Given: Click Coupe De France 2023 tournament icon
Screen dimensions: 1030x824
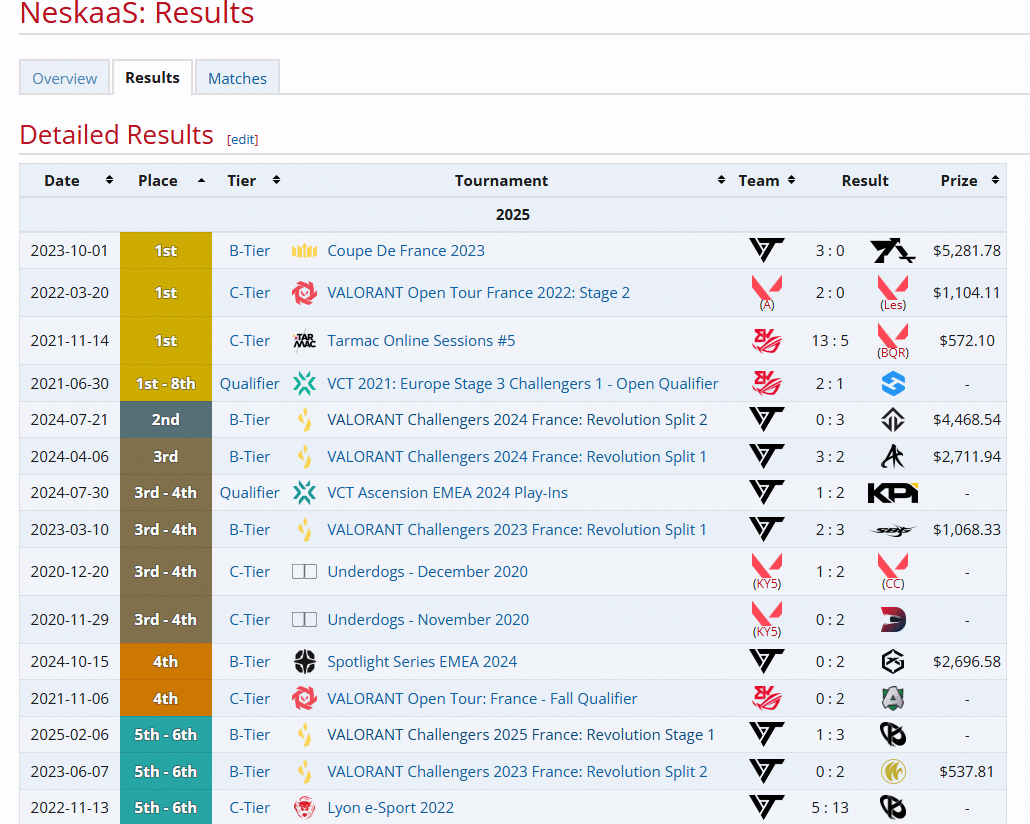Looking at the screenshot, I should pyautogui.click(x=304, y=251).
